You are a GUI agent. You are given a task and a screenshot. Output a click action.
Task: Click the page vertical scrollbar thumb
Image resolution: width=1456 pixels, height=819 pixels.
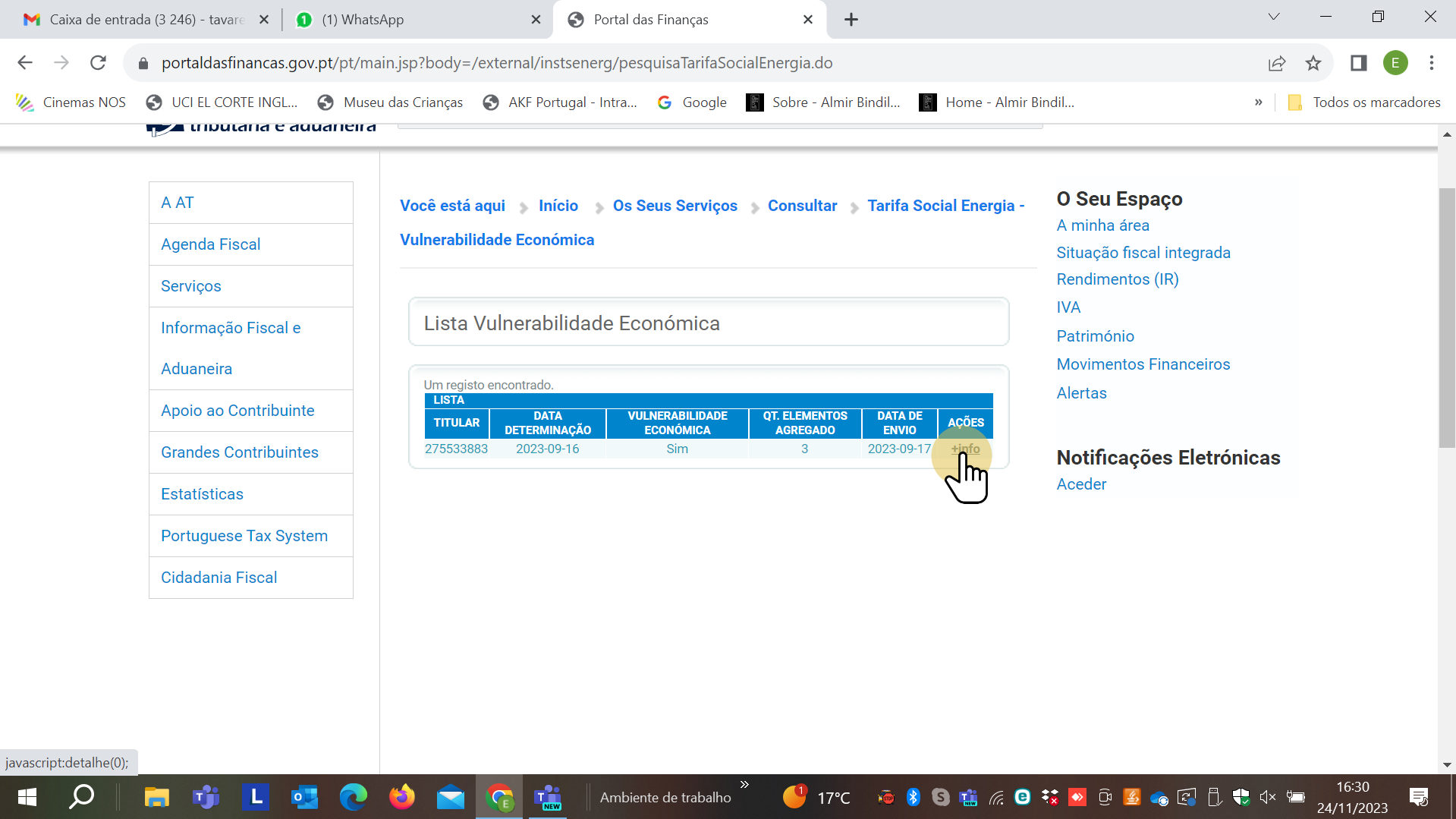pyautogui.click(x=1447, y=317)
